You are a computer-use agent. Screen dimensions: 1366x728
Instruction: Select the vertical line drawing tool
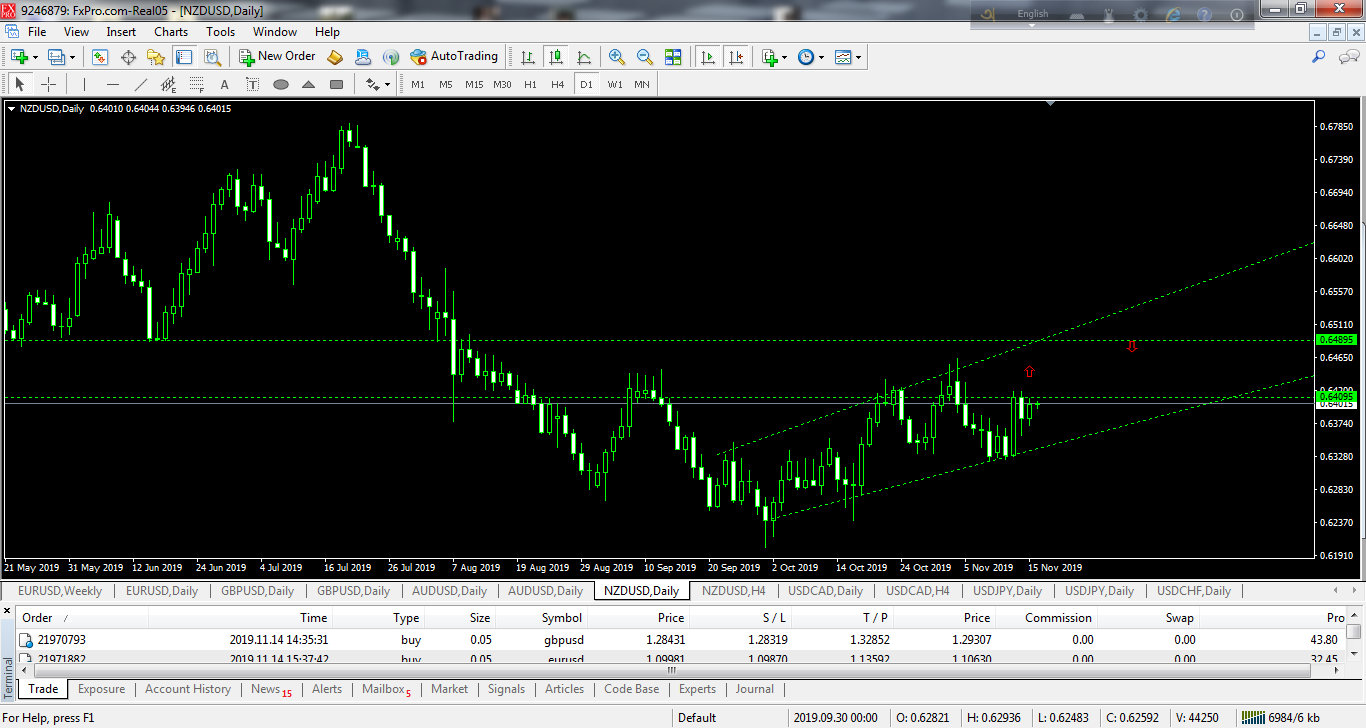pyautogui.click(x=84, y=84)
